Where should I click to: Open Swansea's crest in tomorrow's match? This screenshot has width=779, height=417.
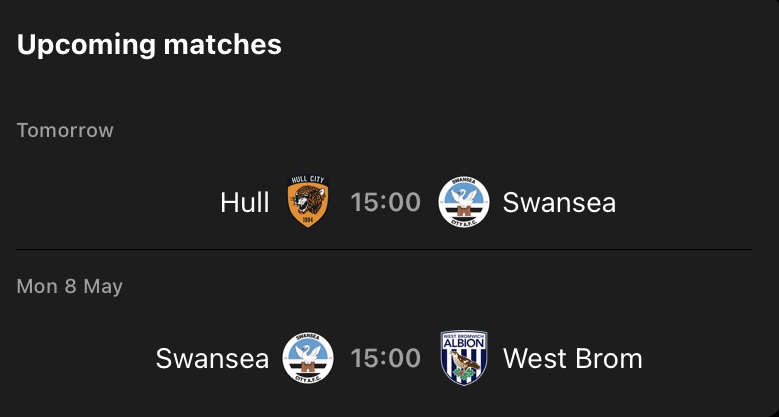point(464,202)
